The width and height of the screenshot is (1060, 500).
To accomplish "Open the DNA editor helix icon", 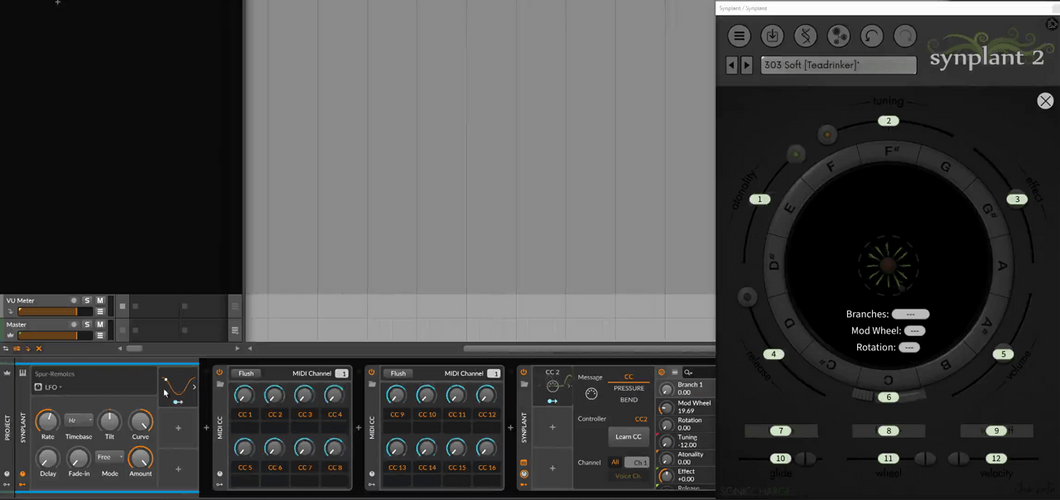I will tap(805, 35).
